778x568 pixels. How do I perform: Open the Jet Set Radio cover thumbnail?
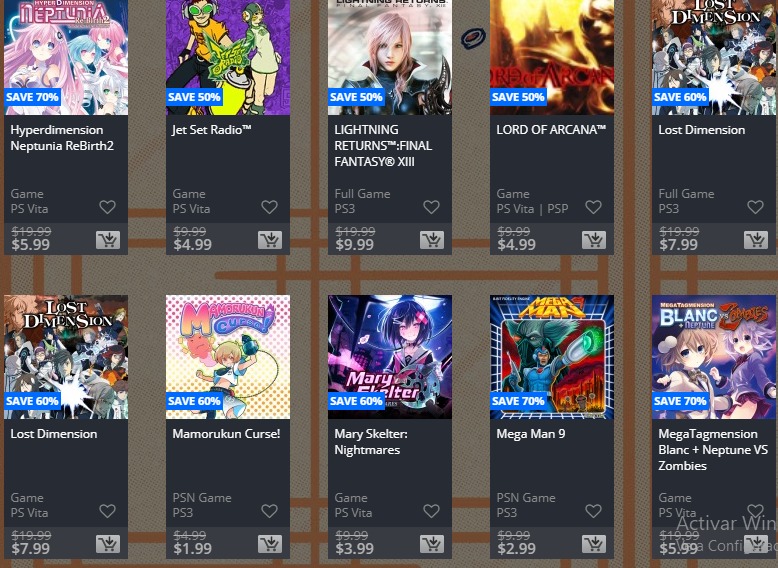[228, 58]
